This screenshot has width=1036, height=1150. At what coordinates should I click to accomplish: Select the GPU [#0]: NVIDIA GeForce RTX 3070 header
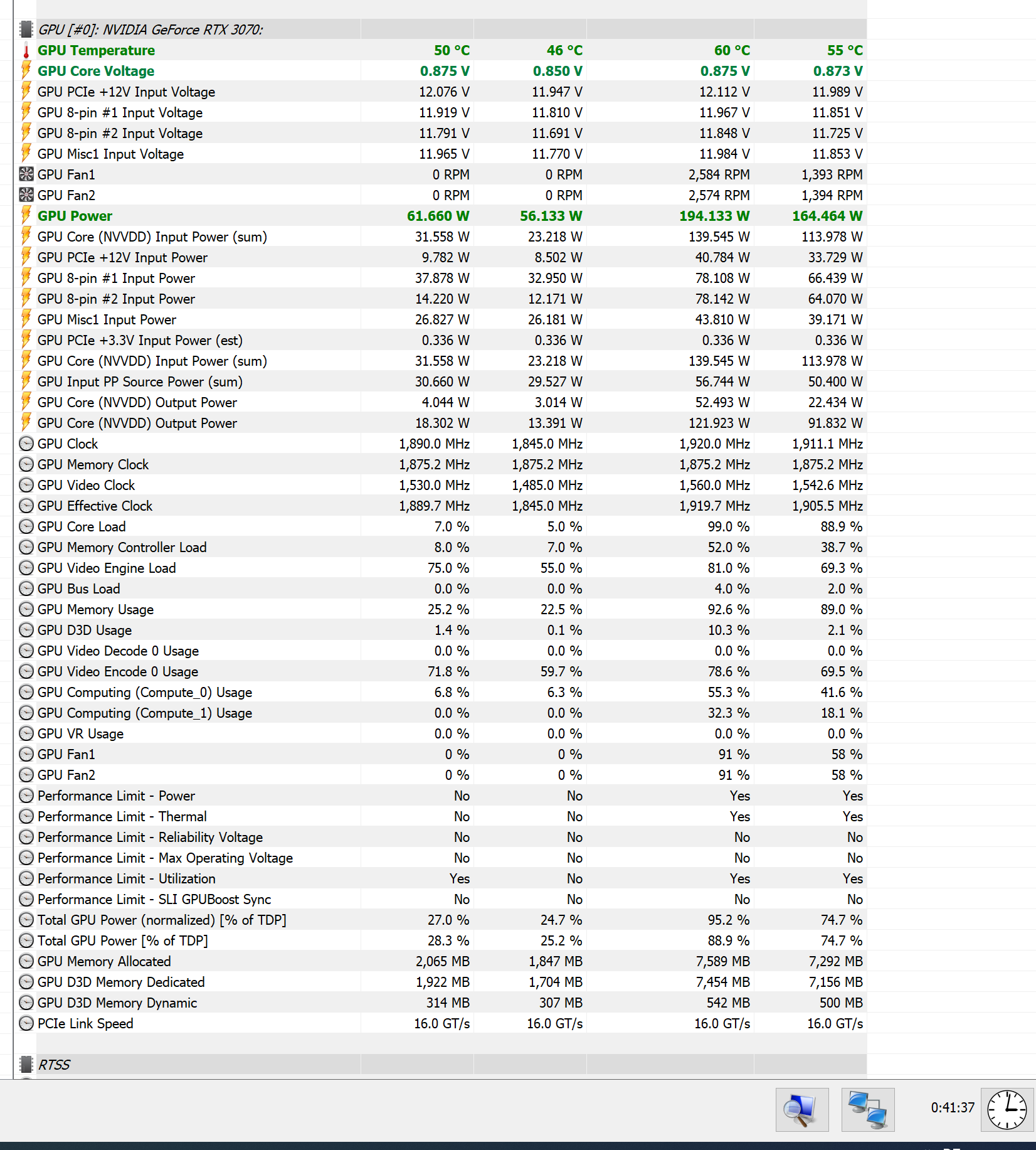[x=151, y=29]
